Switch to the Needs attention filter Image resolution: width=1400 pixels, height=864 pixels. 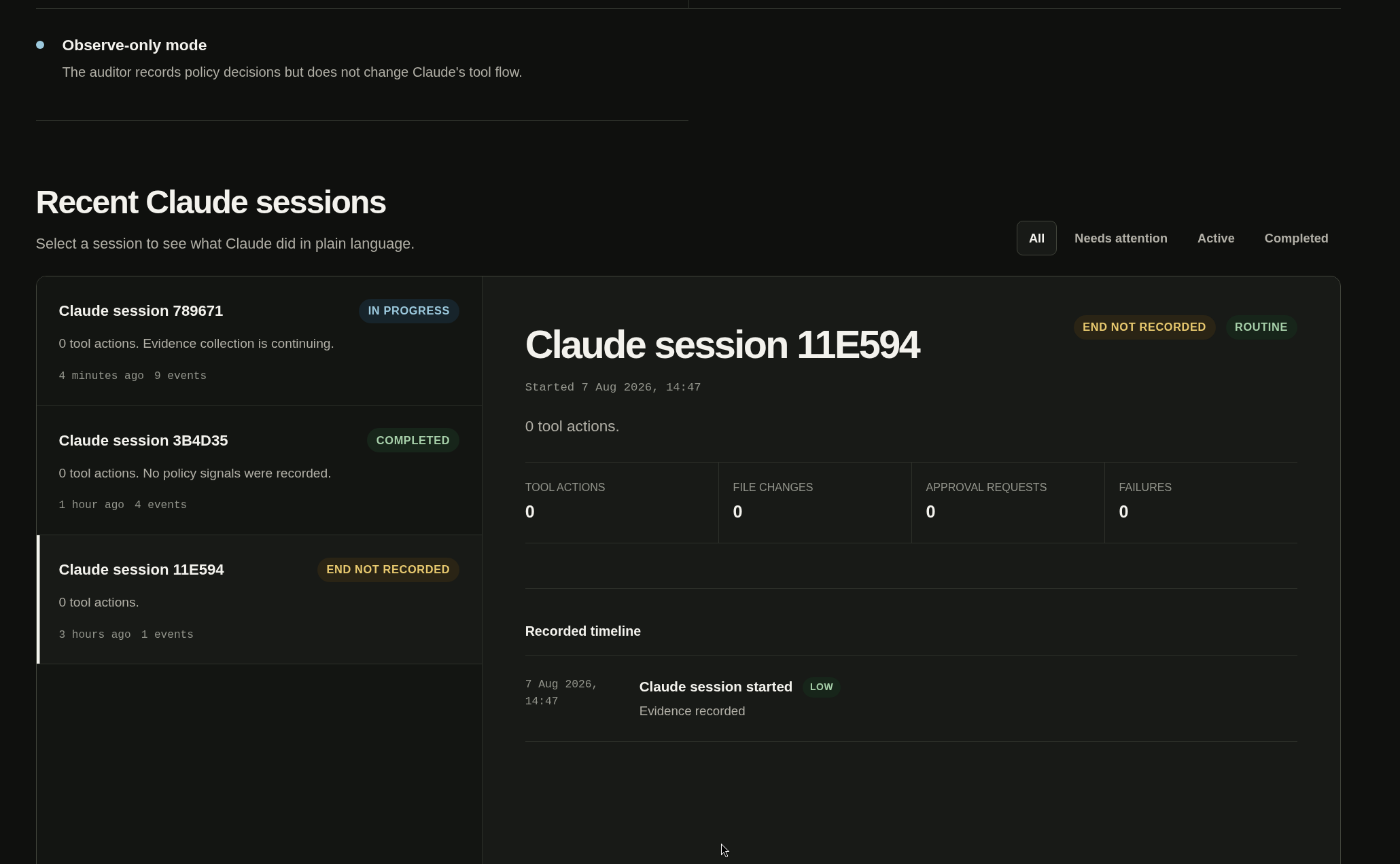[1121, 238]
